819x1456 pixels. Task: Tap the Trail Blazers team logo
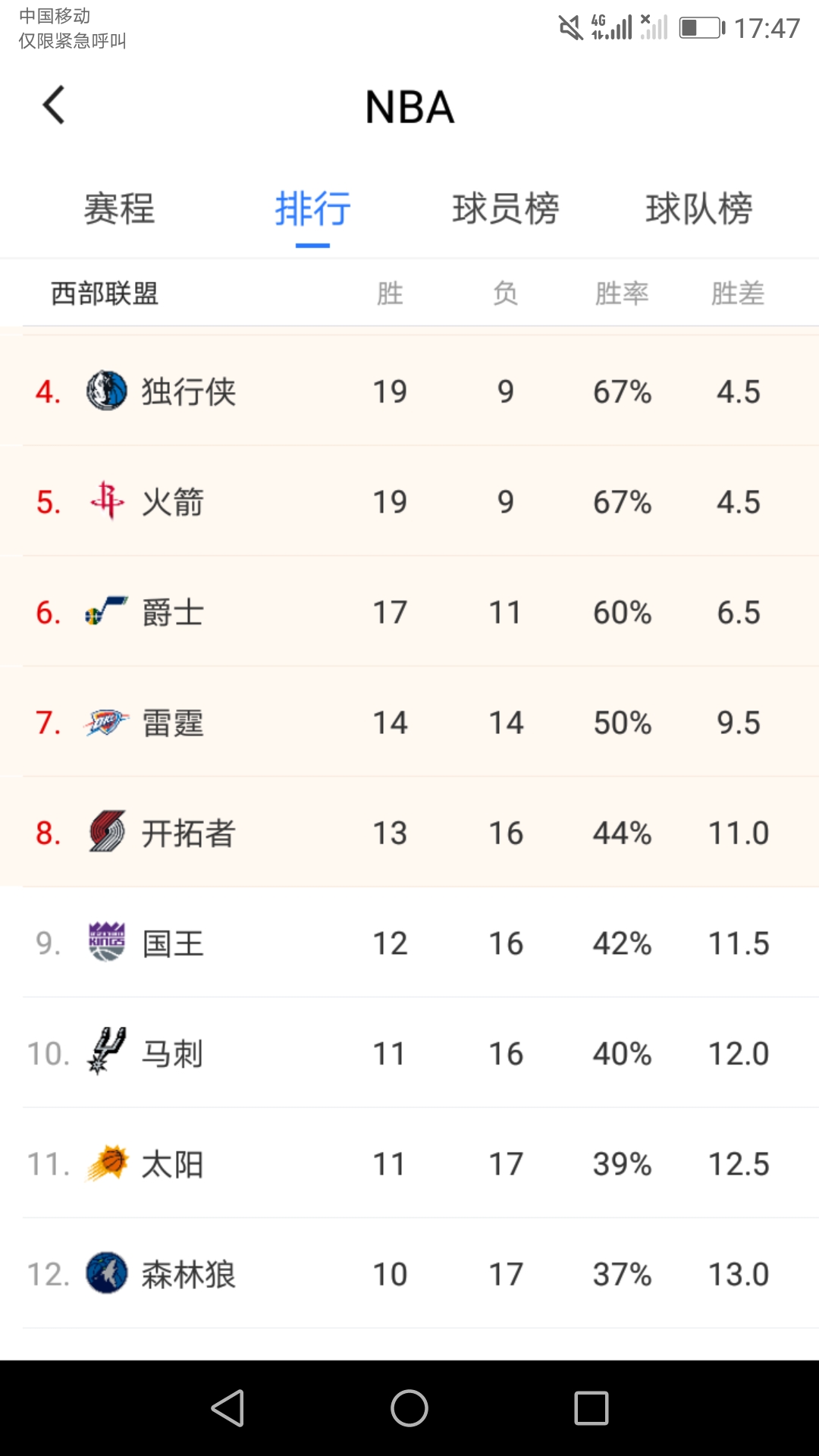point(106,833)
